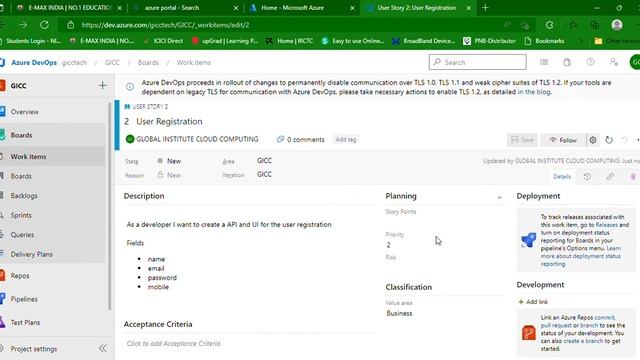This screenshot has width=640, height=360.
Task: Click the pull request link
Action: click(x=556, y=325)
